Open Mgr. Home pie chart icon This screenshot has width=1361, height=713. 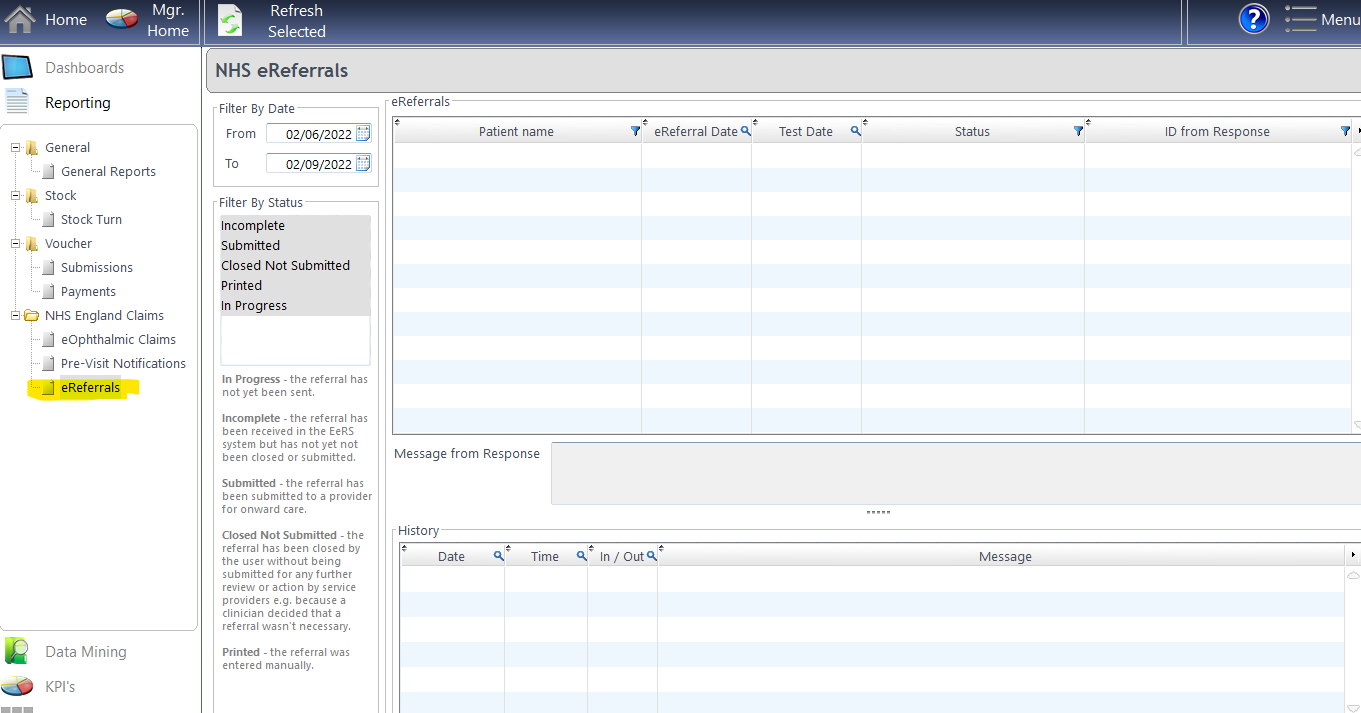(122, 19)
